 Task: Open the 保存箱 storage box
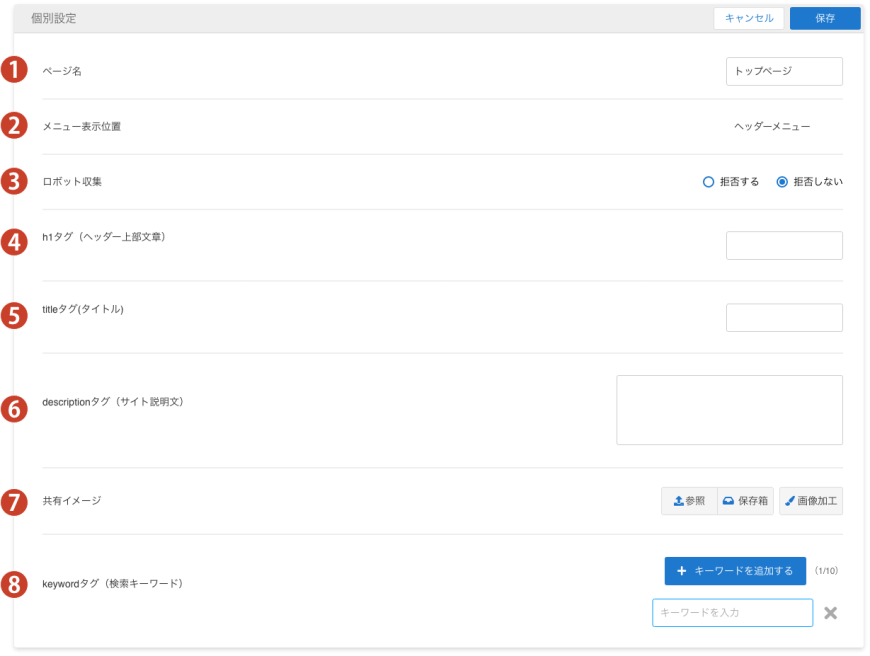(x=747, y=501)
